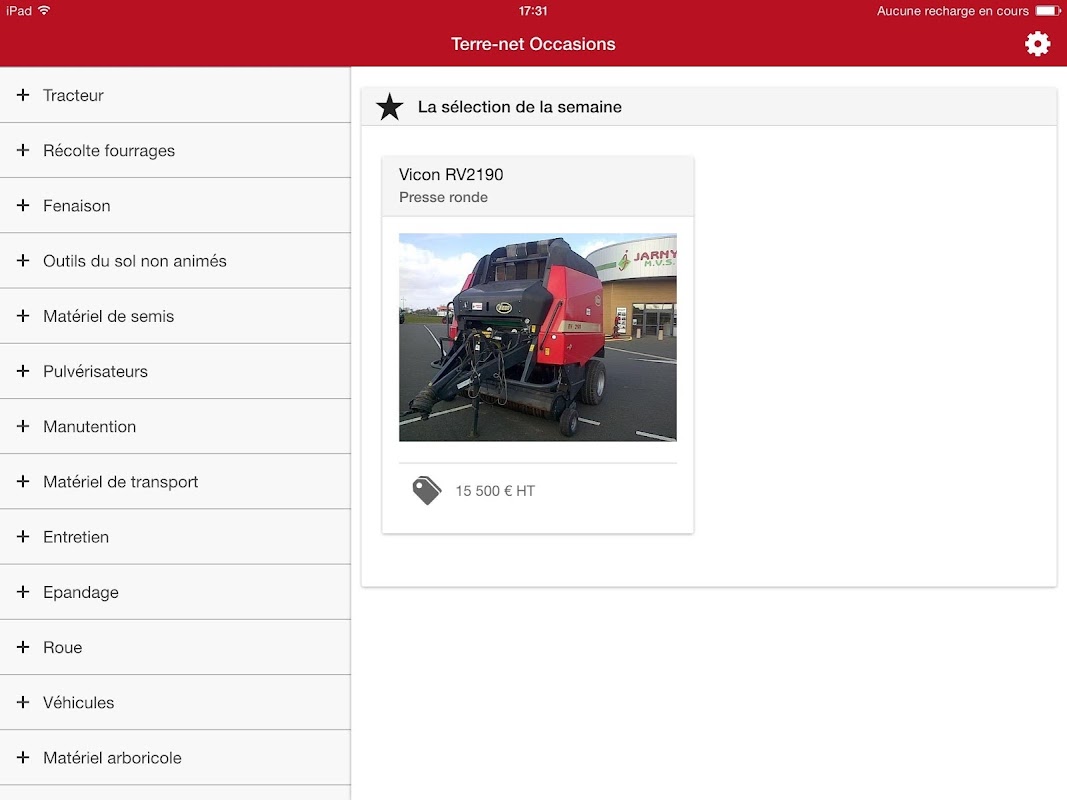Expand Entretien with its plus icon
The height and width of the screenshot is (800, 1067).
tap(23, 536)
